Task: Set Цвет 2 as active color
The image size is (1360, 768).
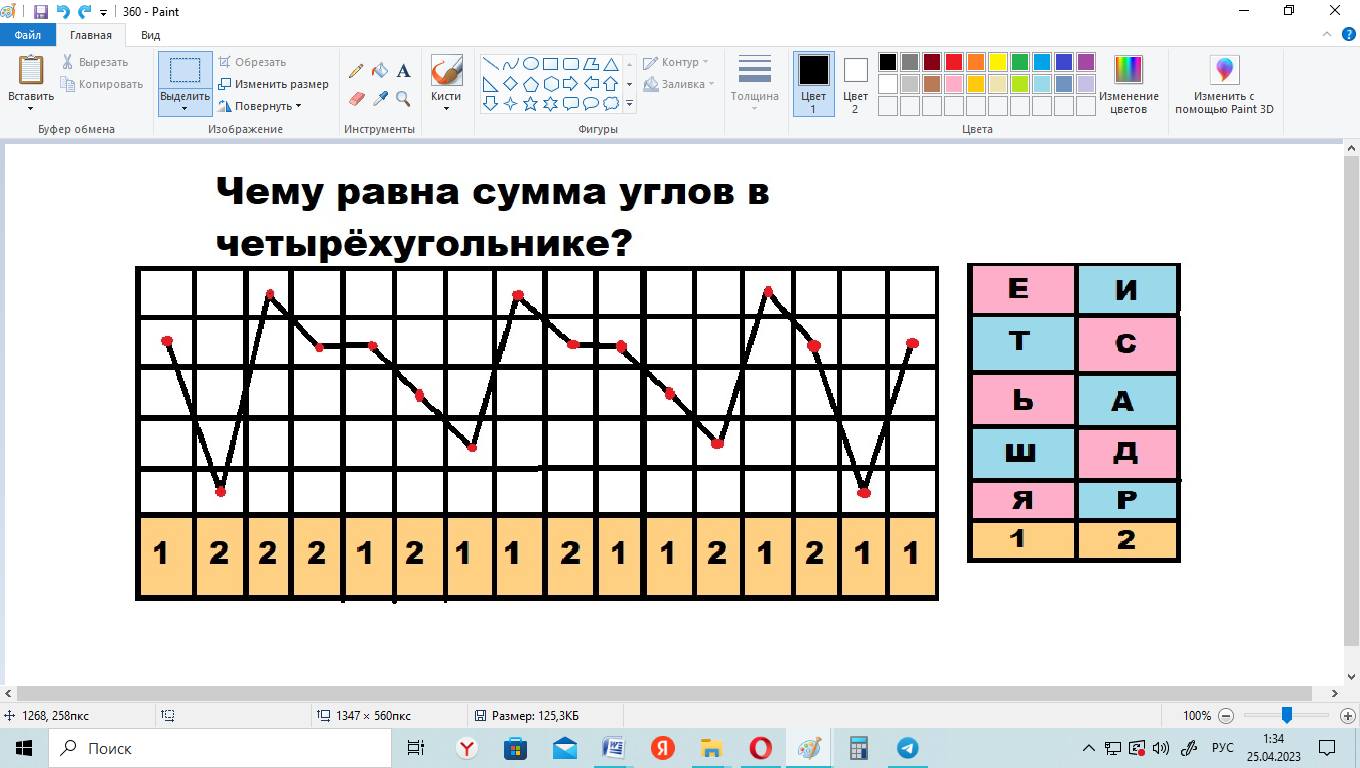Action: (x=855, y=84)
